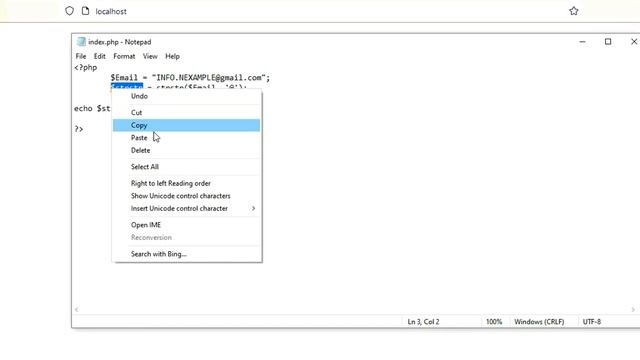Click the localhost address field
Viewport: 640px width, 360px height.
pyautogui.click(x=111, y=11)
